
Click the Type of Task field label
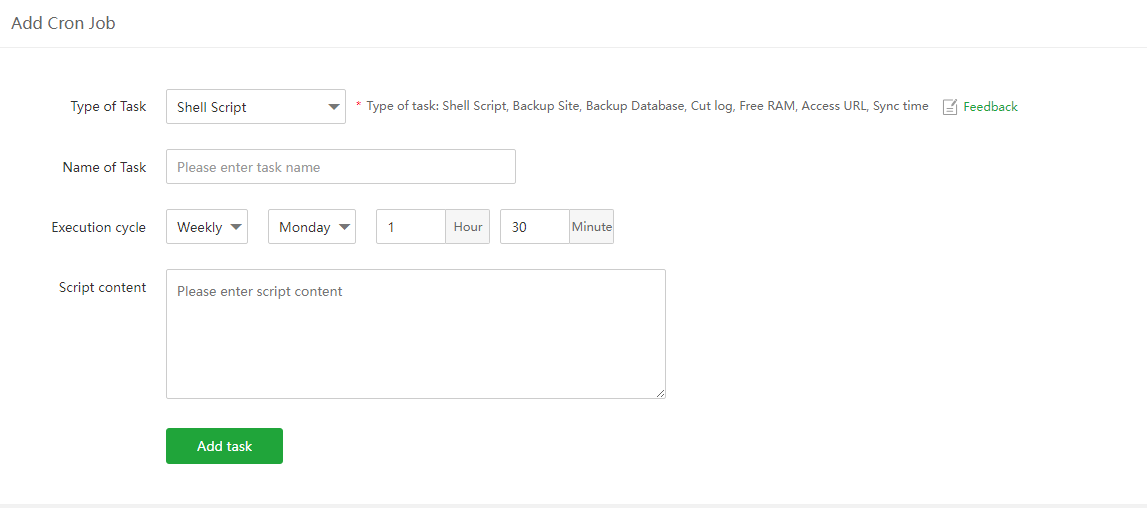coord(108,107)
